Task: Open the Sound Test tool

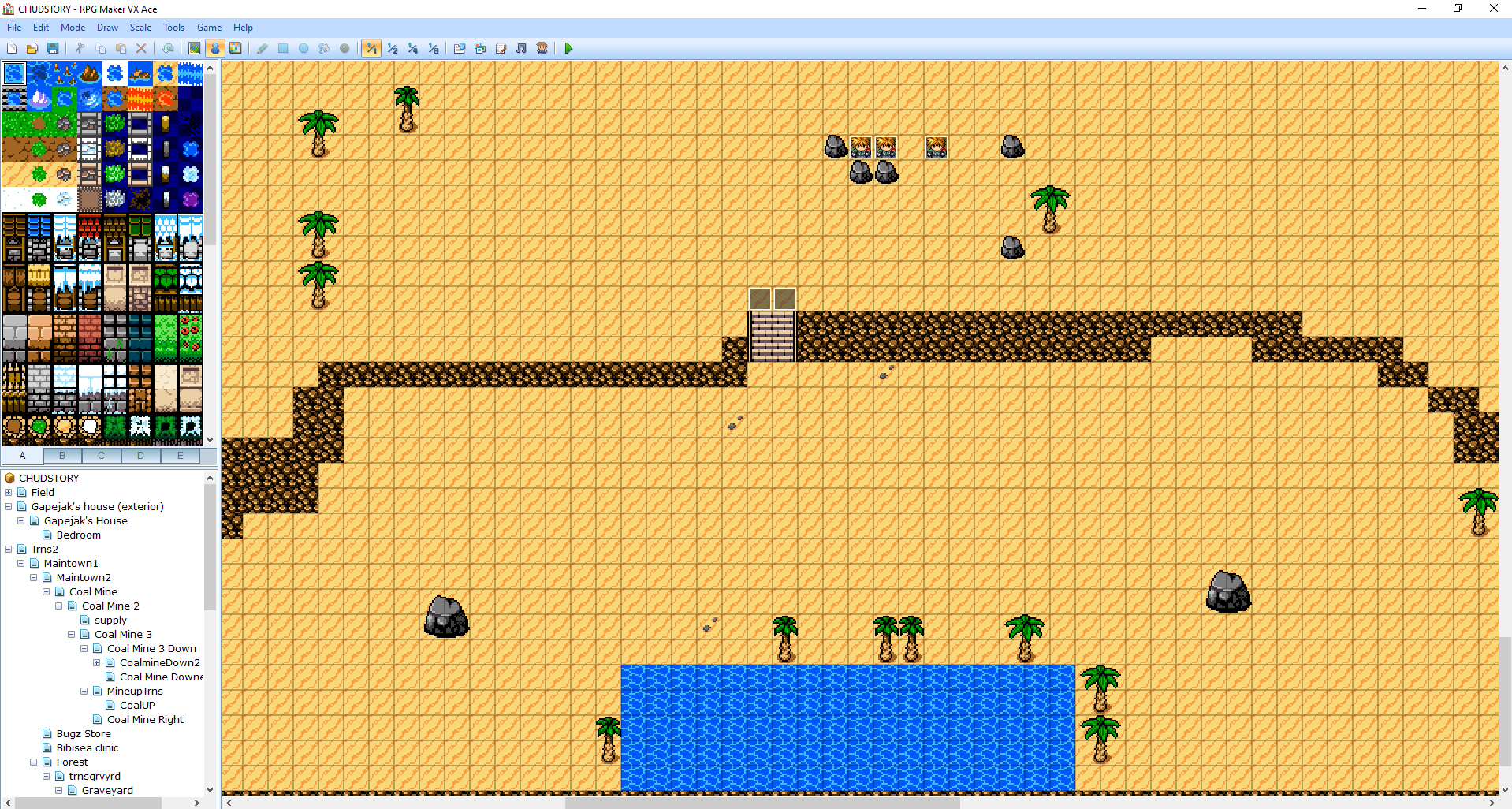Action: pyautogui.click(x=521, y=49)
